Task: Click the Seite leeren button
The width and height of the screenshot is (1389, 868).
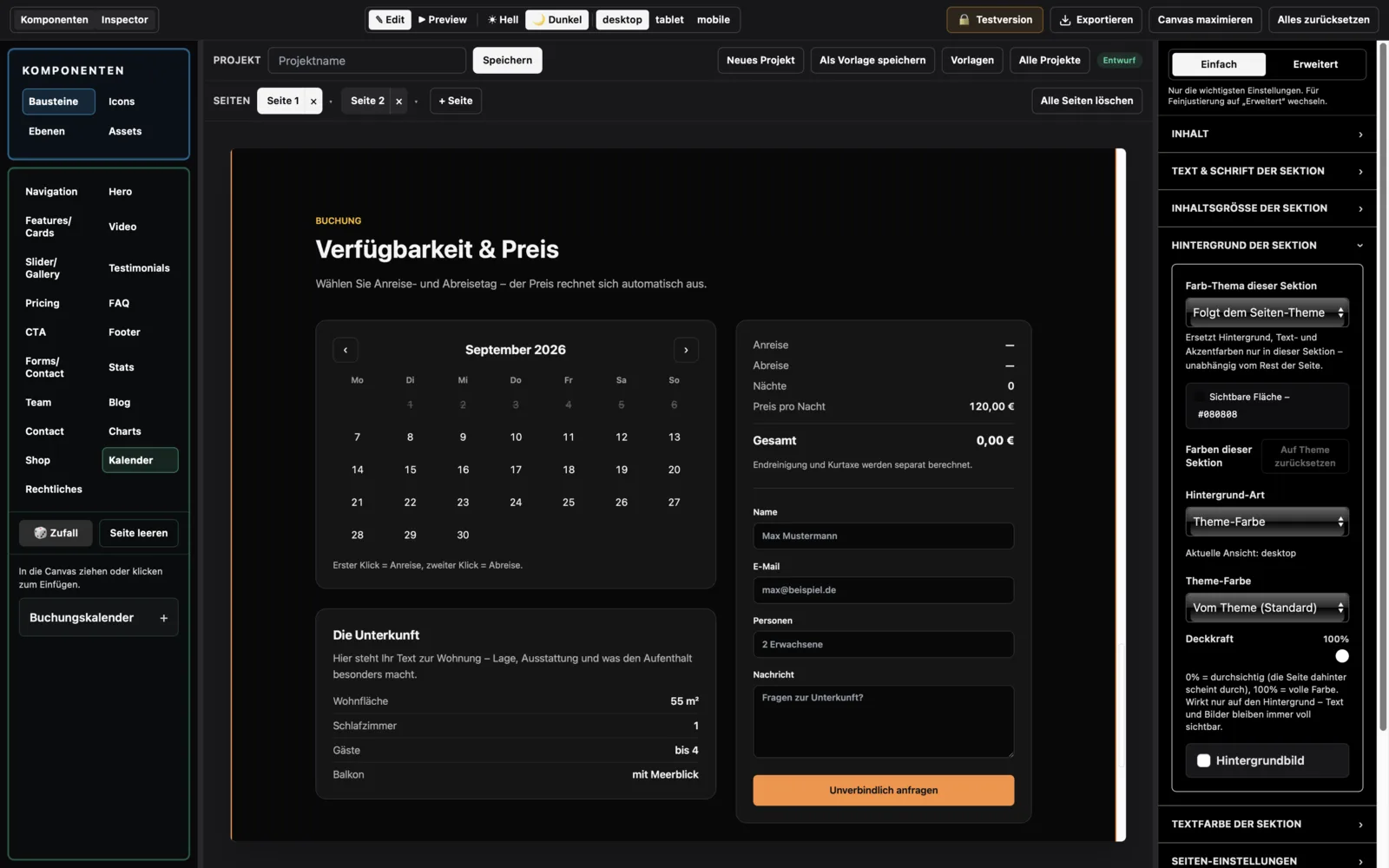Action: (x=139, y=533)
